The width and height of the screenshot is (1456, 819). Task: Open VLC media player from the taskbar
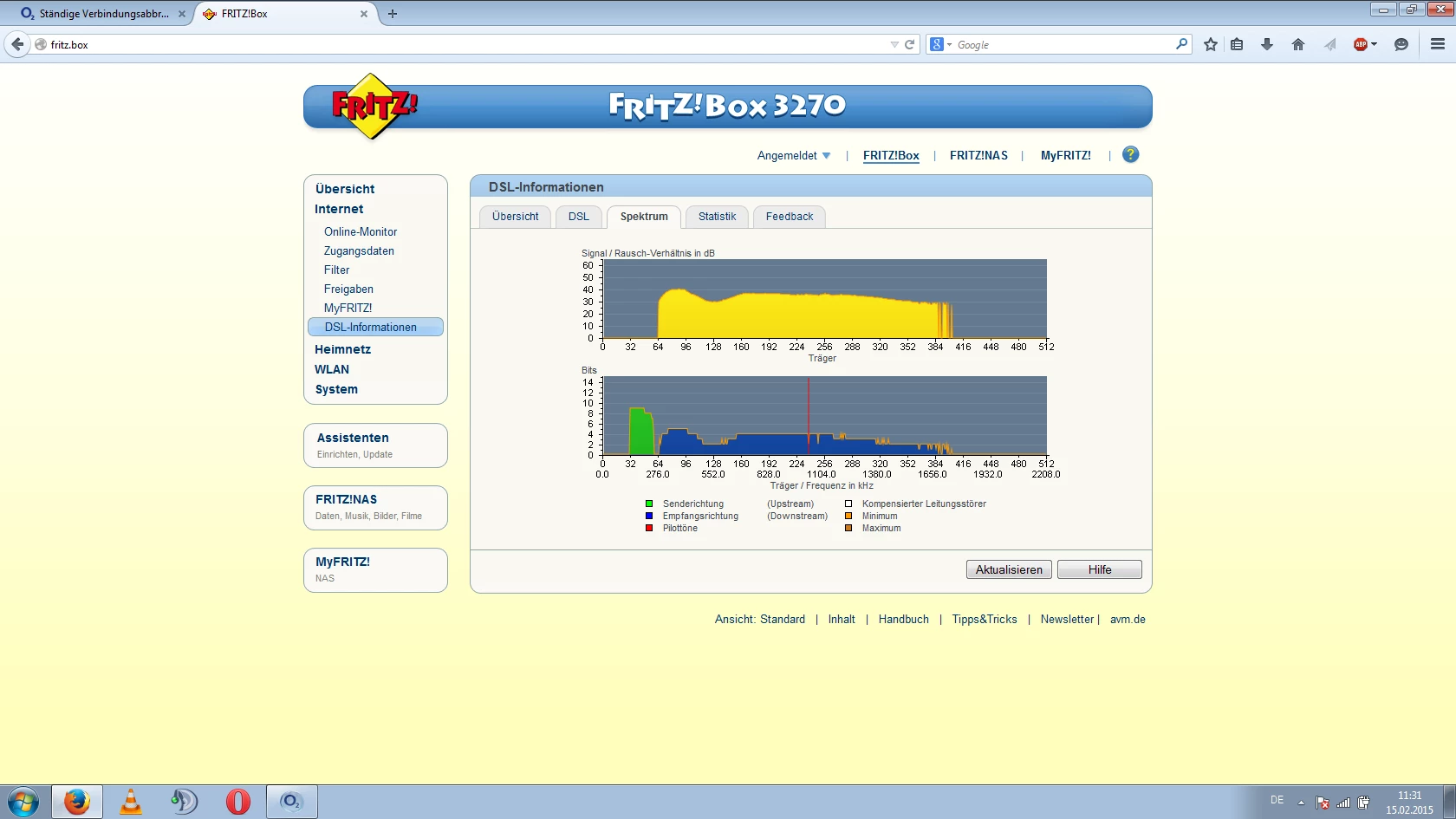pyautogui.click(x=131, y=802)
